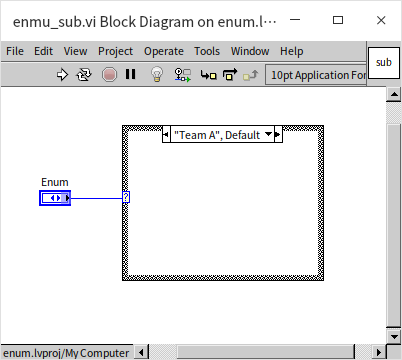Click the horizontal scrollbar right arrow

pyautogui.click(x=379, y=352)
